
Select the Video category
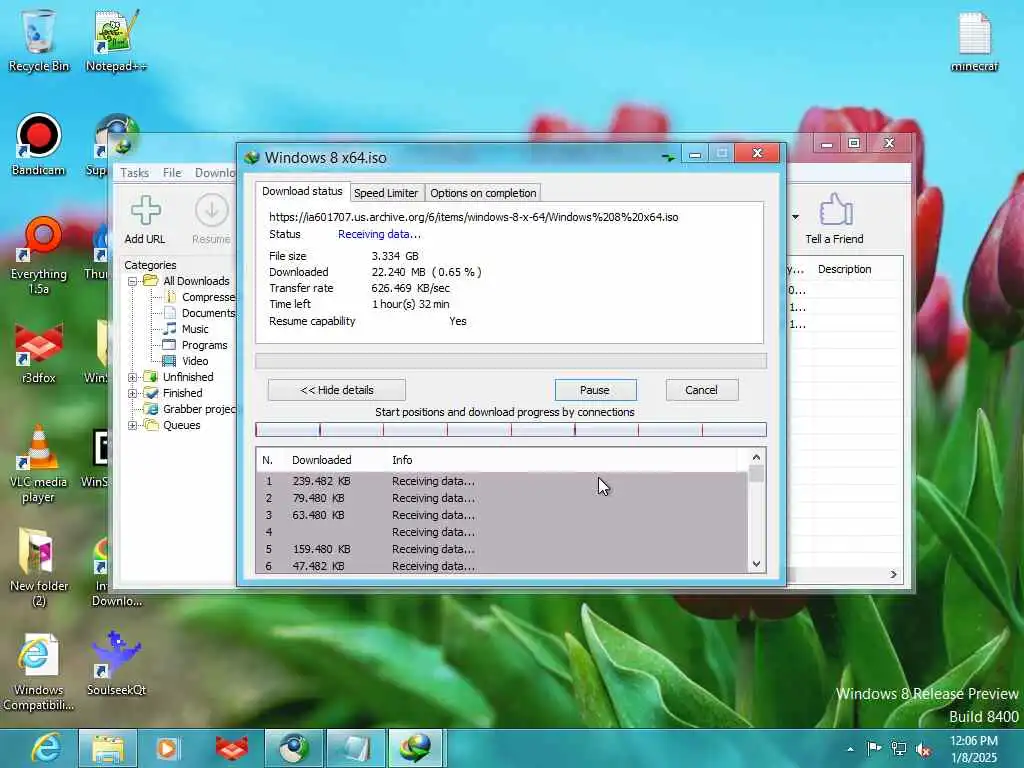[x=195, y=361]
